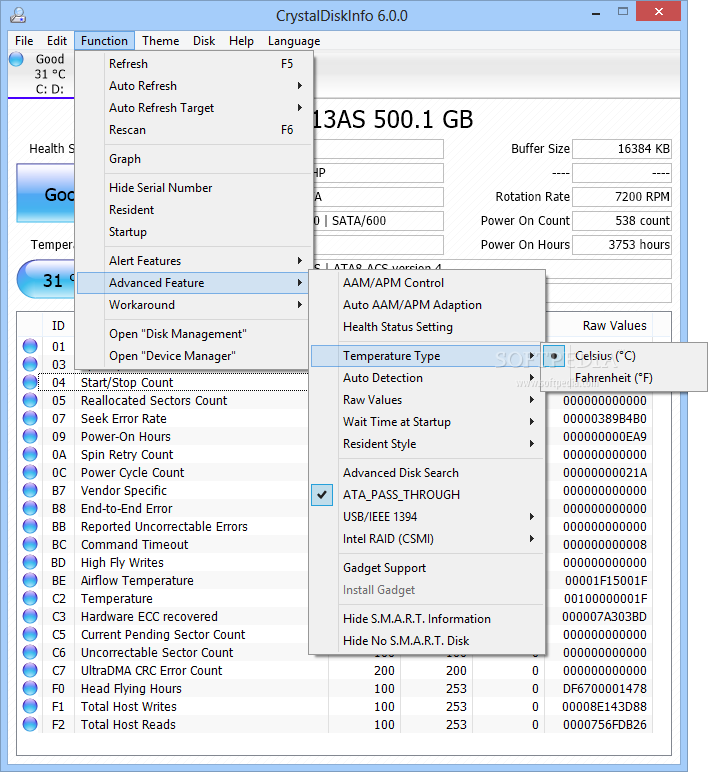Viewport: 708px width, 772px height.
Task: Click status orb for Reported Uncorrectable Errors
Action: (30, 526)
